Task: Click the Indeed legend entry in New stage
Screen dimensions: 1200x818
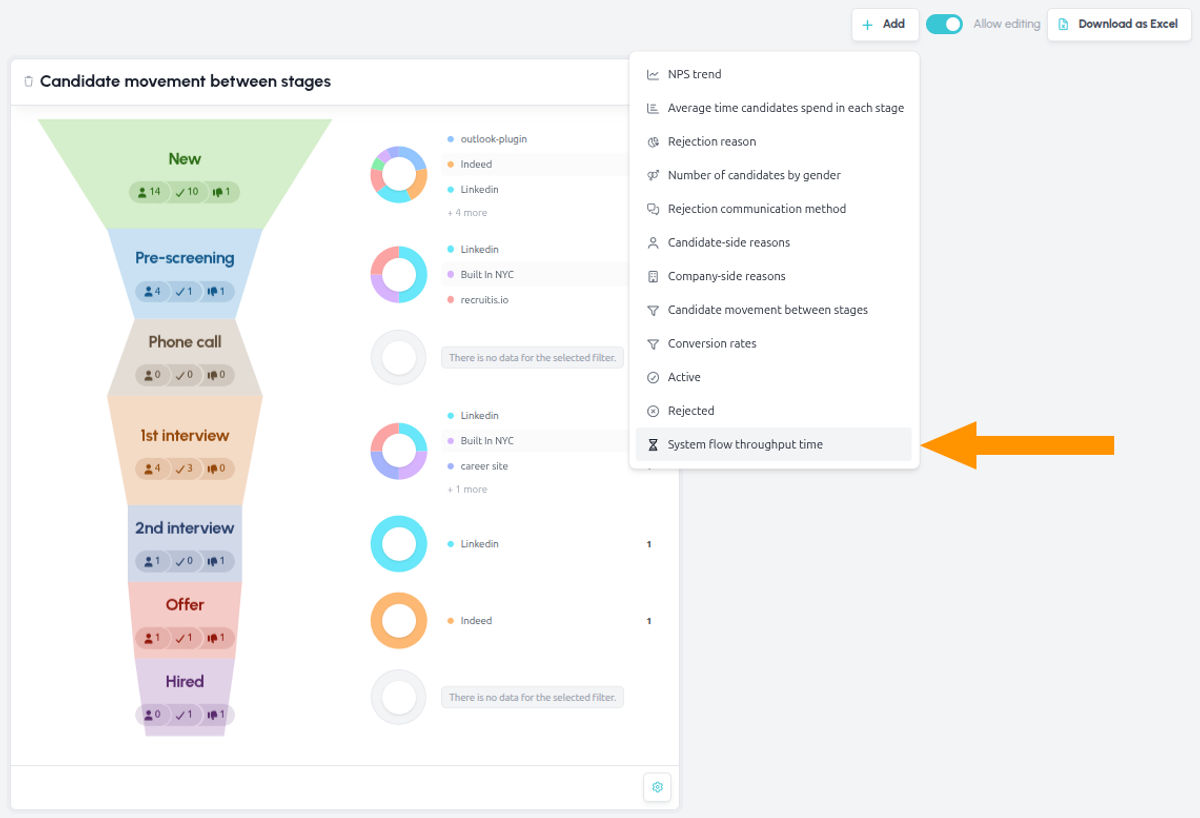Action: (x=470, y=164)
